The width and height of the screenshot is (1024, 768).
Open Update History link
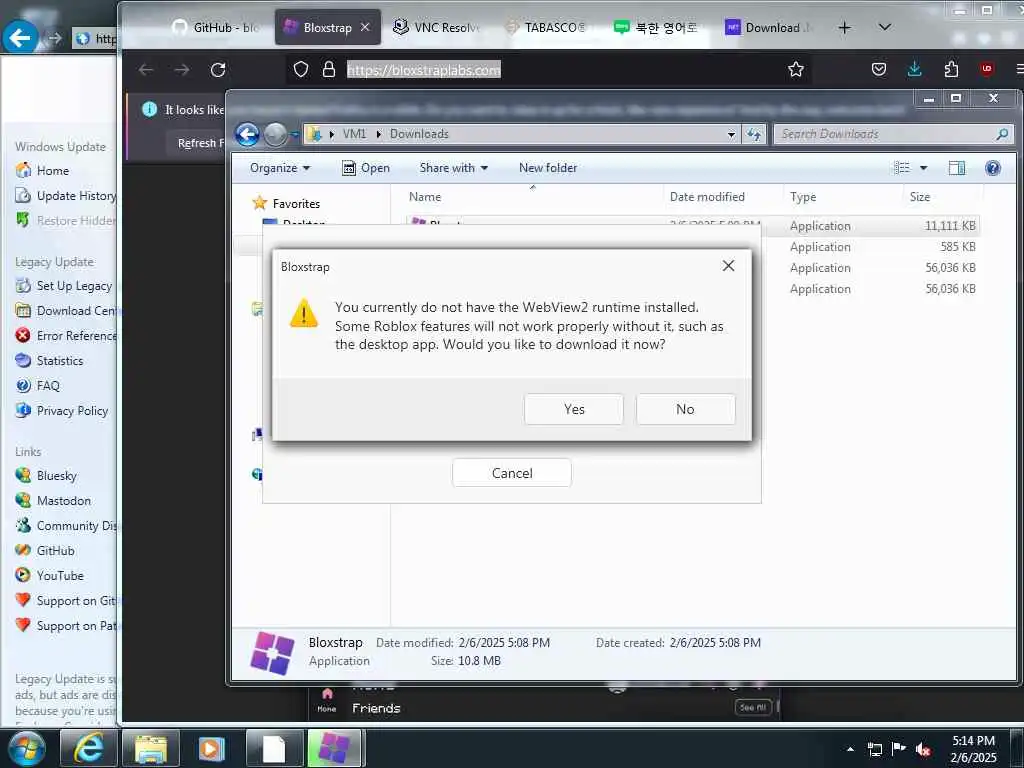[76, 195]
